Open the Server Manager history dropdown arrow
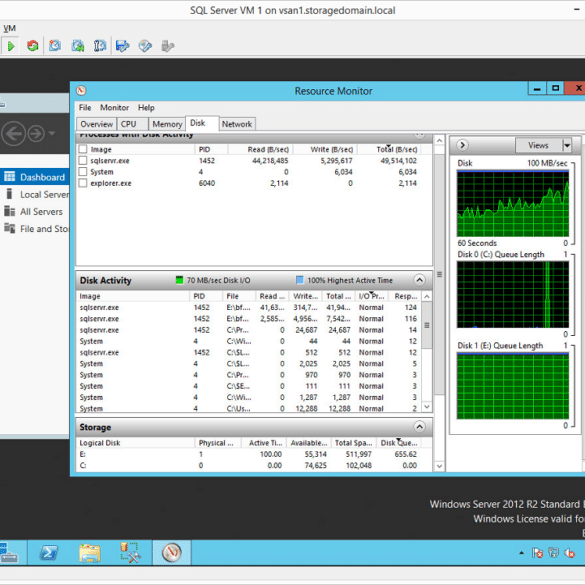Viewport: 585px width, 585px height. point(52,133)
